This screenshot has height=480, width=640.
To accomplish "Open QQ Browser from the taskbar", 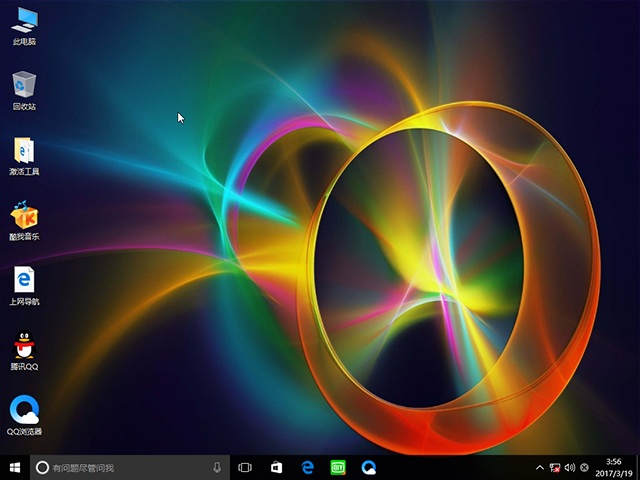I will coord(369,467).
